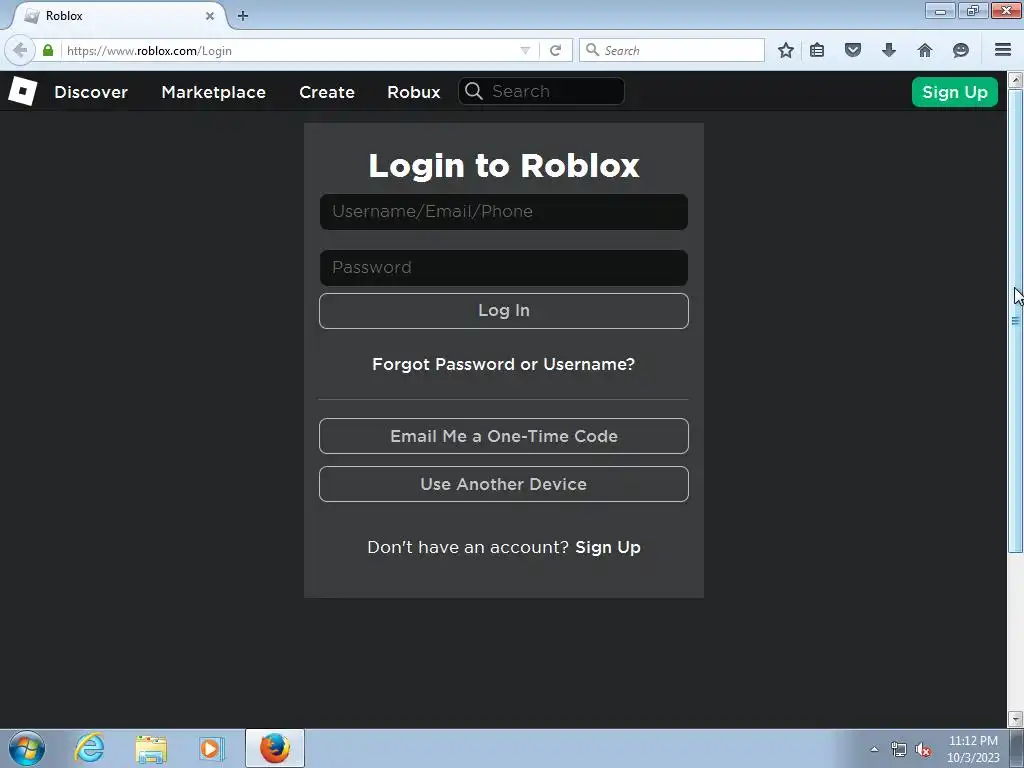Focus the Password field
This screenshot has width=1024, height=768.
504,268
